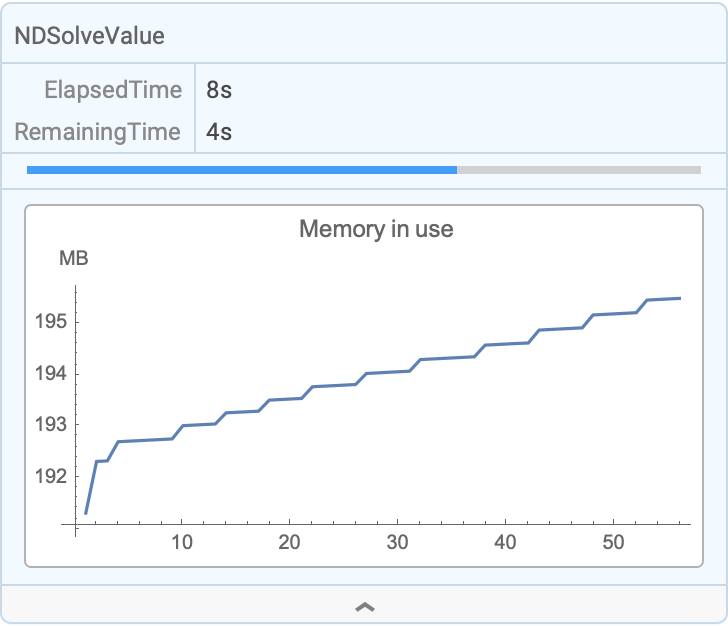Screen dimensions: 728x626
Task: Click the 195 y-axis tick label
Action: [50, 322]
